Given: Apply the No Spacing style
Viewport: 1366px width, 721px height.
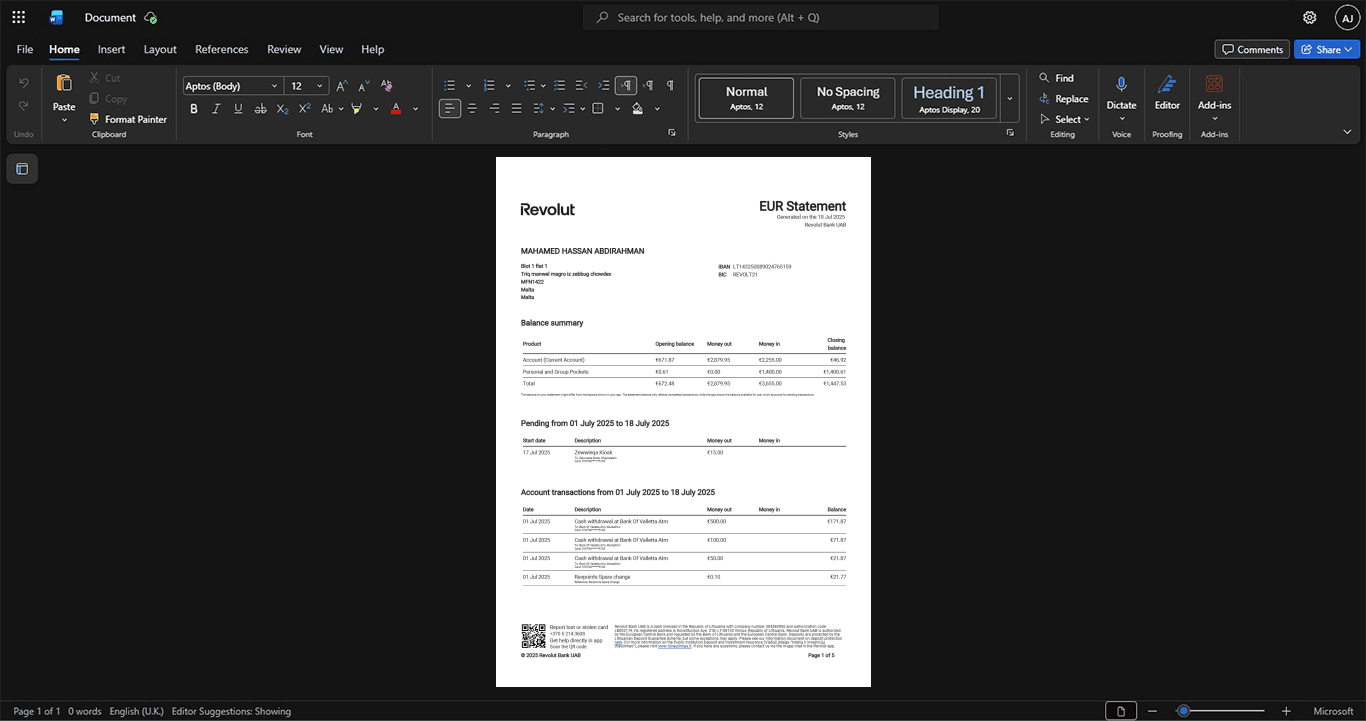Looking at the screenshot, I should coord(848,98).
